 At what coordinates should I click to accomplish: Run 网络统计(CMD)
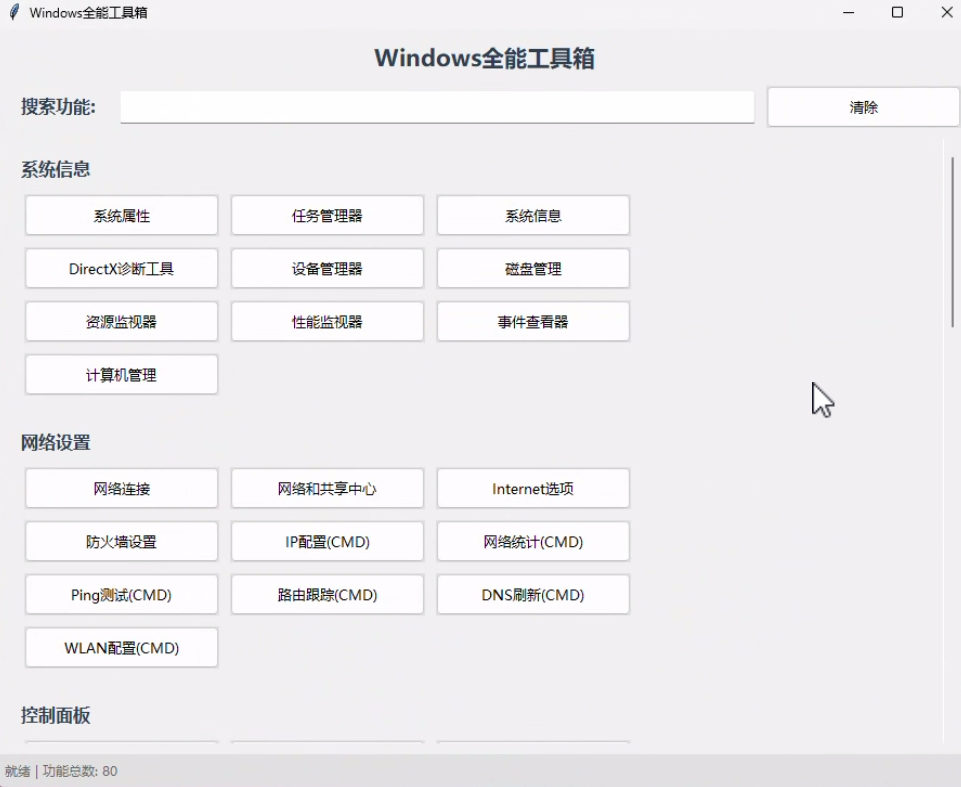tap(533, 541)
